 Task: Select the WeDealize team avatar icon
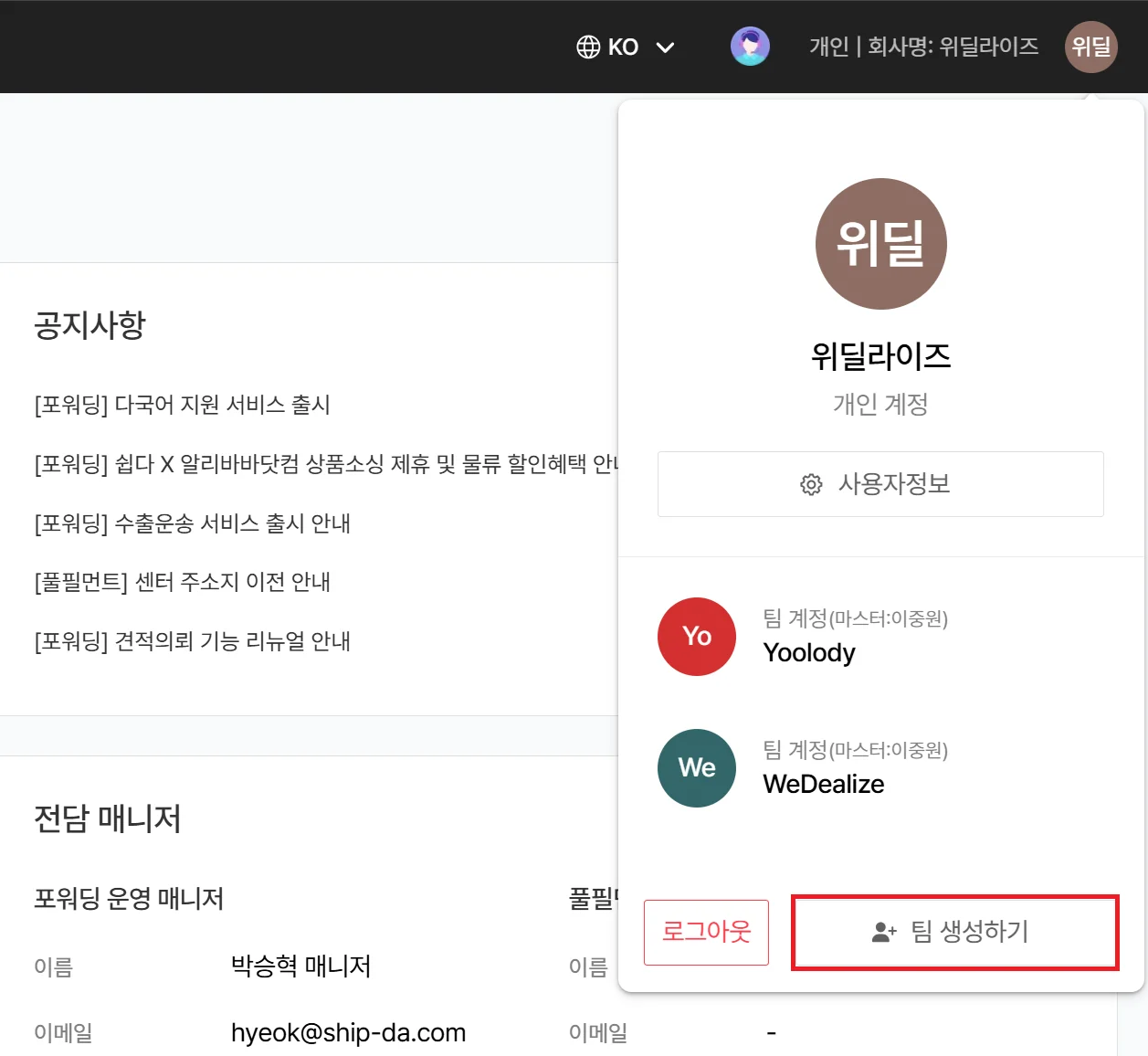tap(697, 768)
